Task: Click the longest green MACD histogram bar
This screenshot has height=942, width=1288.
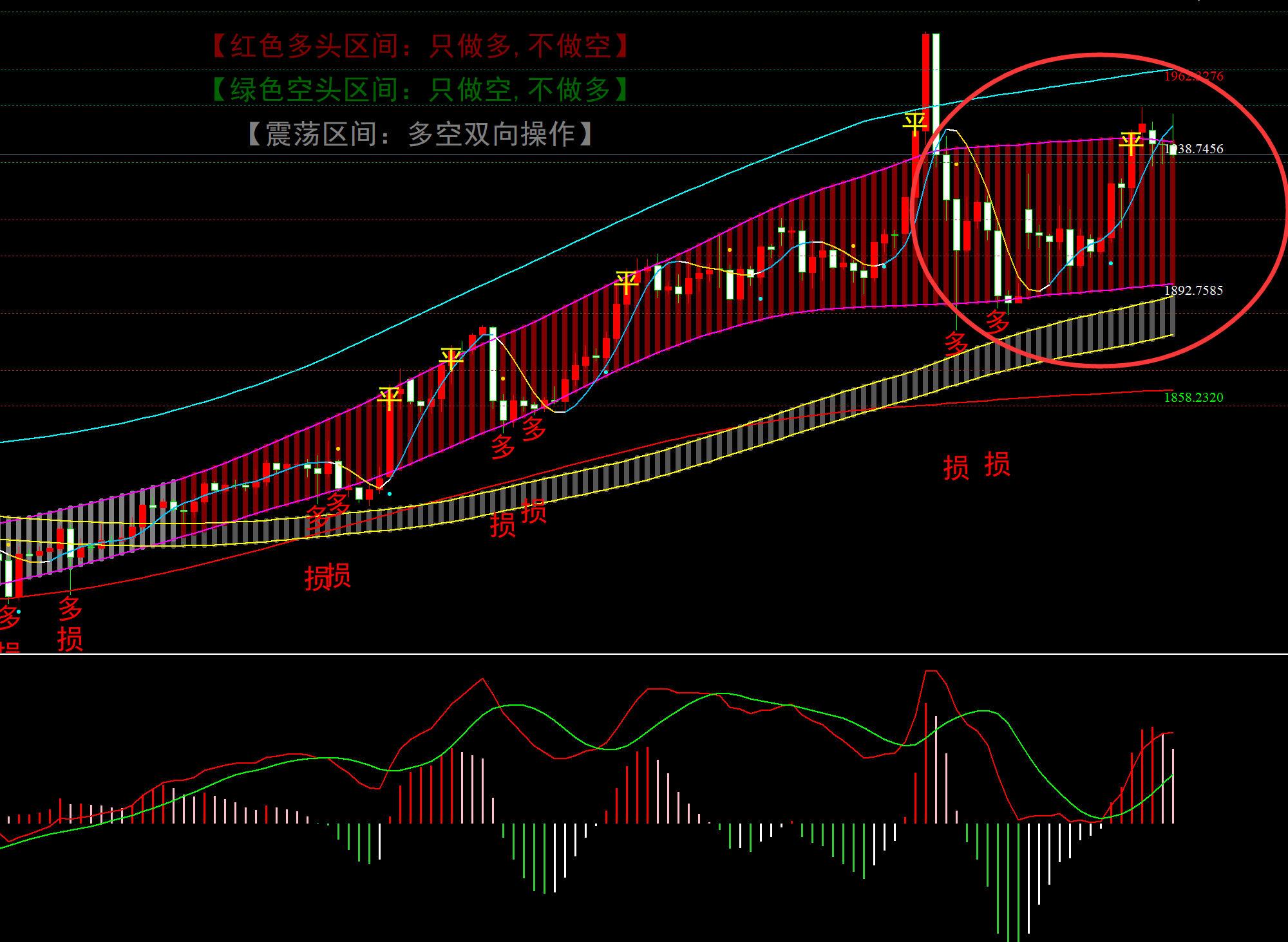Action: [x=1018, y=882]
